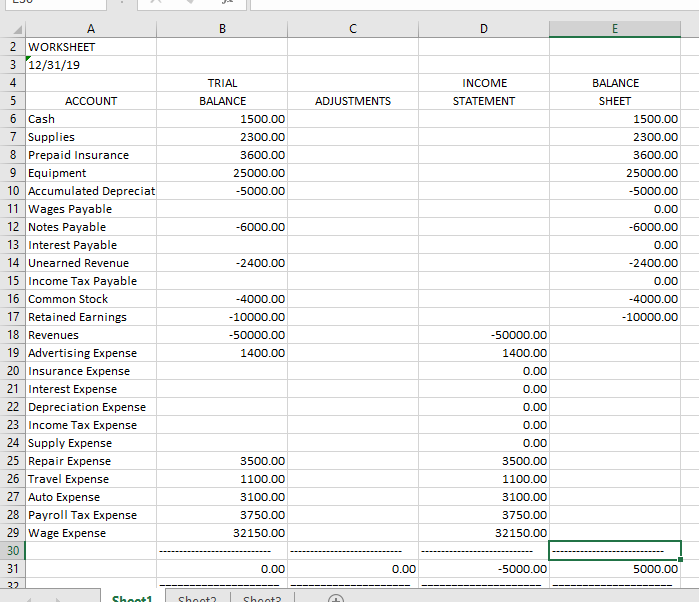Switch to the Sheet1 tab
This screenshot has height=602, width=699.
click(x=132, y=598)
